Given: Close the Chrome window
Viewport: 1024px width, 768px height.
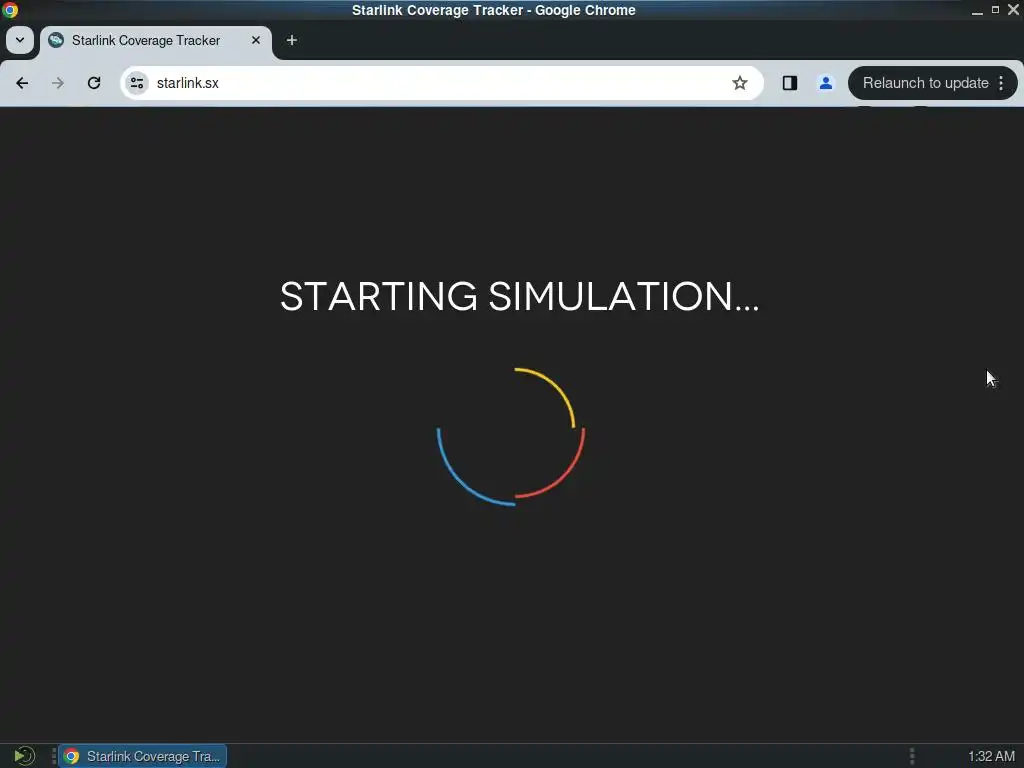Looking at the screenshot, I should click(1013, 10).
